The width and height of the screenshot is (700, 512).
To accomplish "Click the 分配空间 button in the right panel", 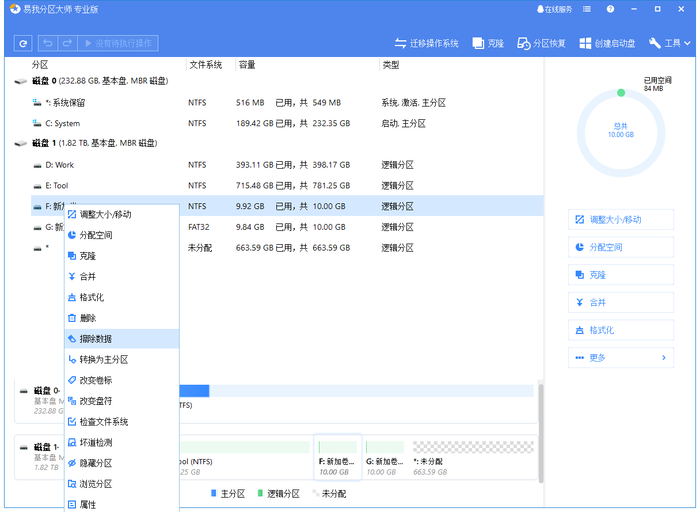I will 620,247.
